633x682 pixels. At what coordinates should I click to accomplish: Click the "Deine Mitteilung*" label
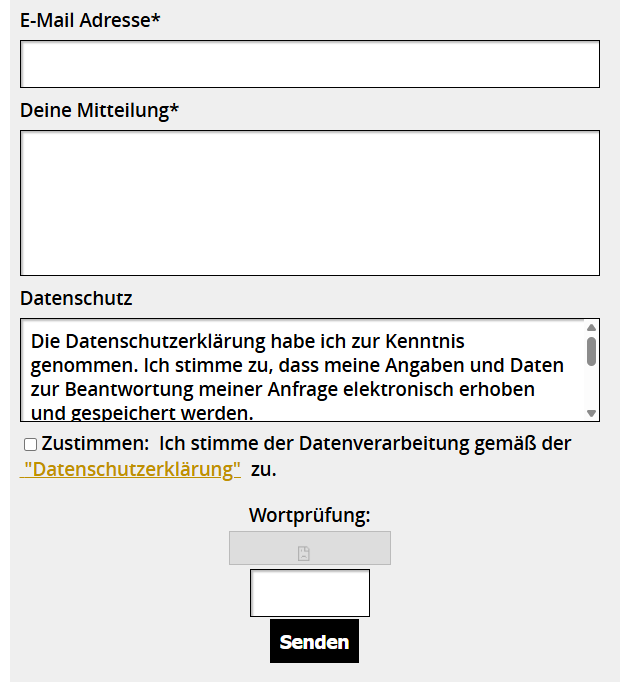tap(99, 110)
